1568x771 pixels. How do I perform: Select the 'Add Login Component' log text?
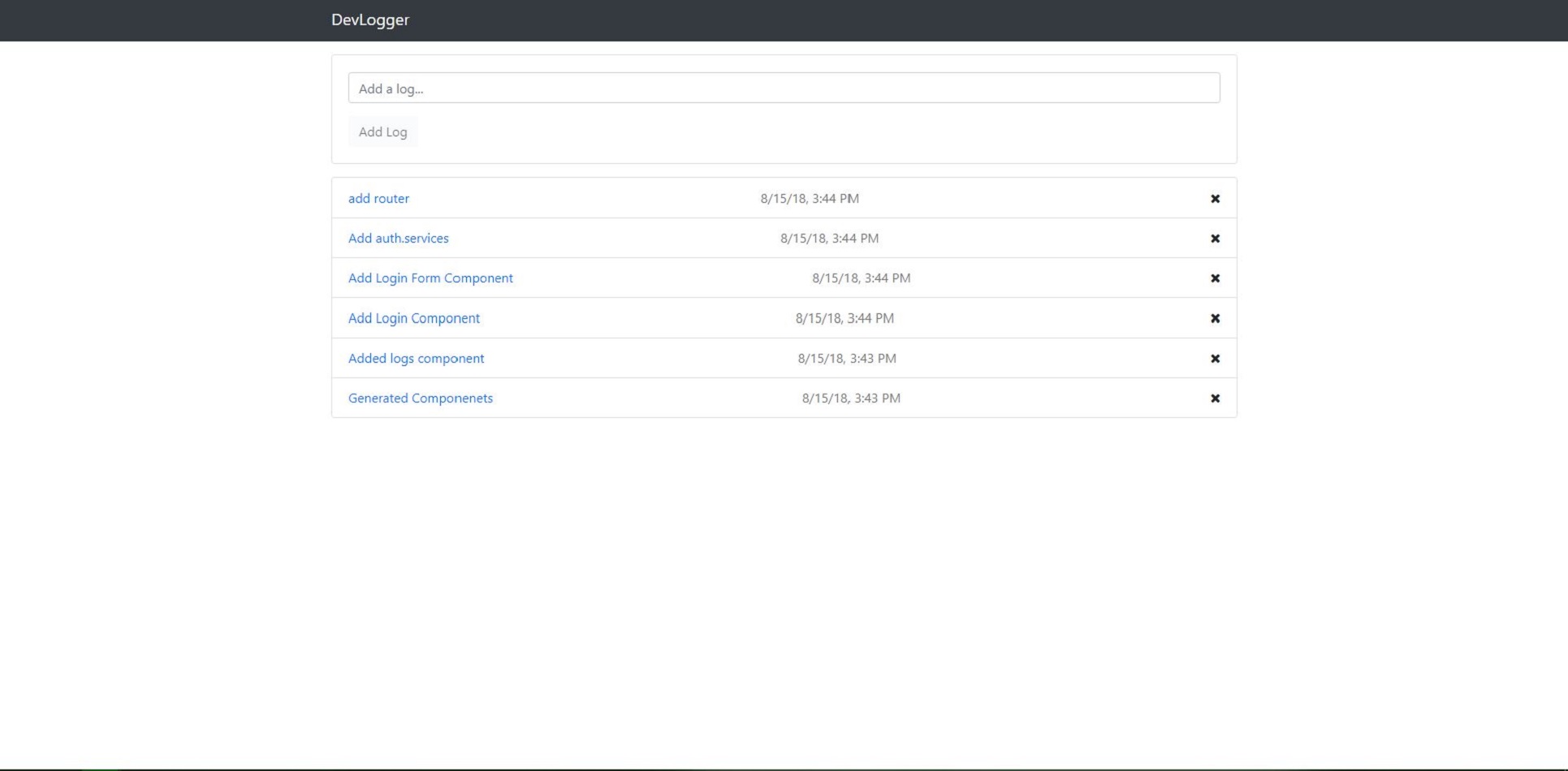pos(413,318)
